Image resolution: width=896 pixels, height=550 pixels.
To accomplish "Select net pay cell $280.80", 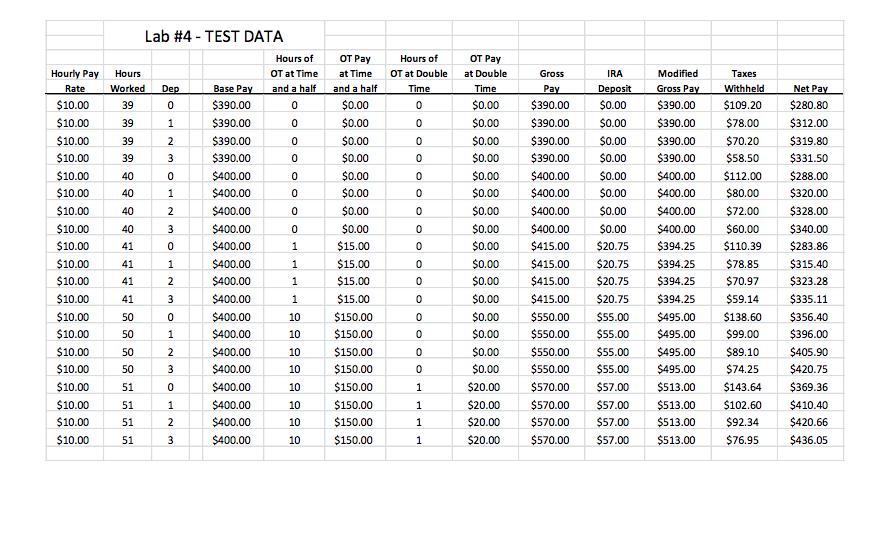I will [x=809, y=105].
